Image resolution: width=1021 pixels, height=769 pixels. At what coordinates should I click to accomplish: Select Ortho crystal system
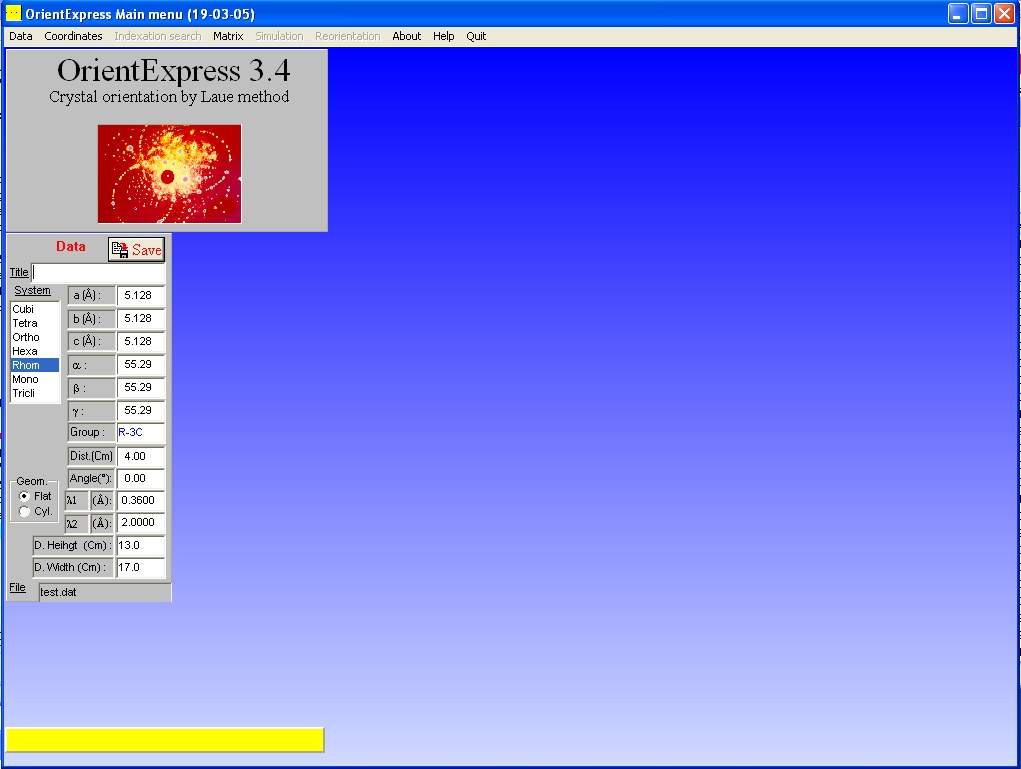[x=35, y=337]
